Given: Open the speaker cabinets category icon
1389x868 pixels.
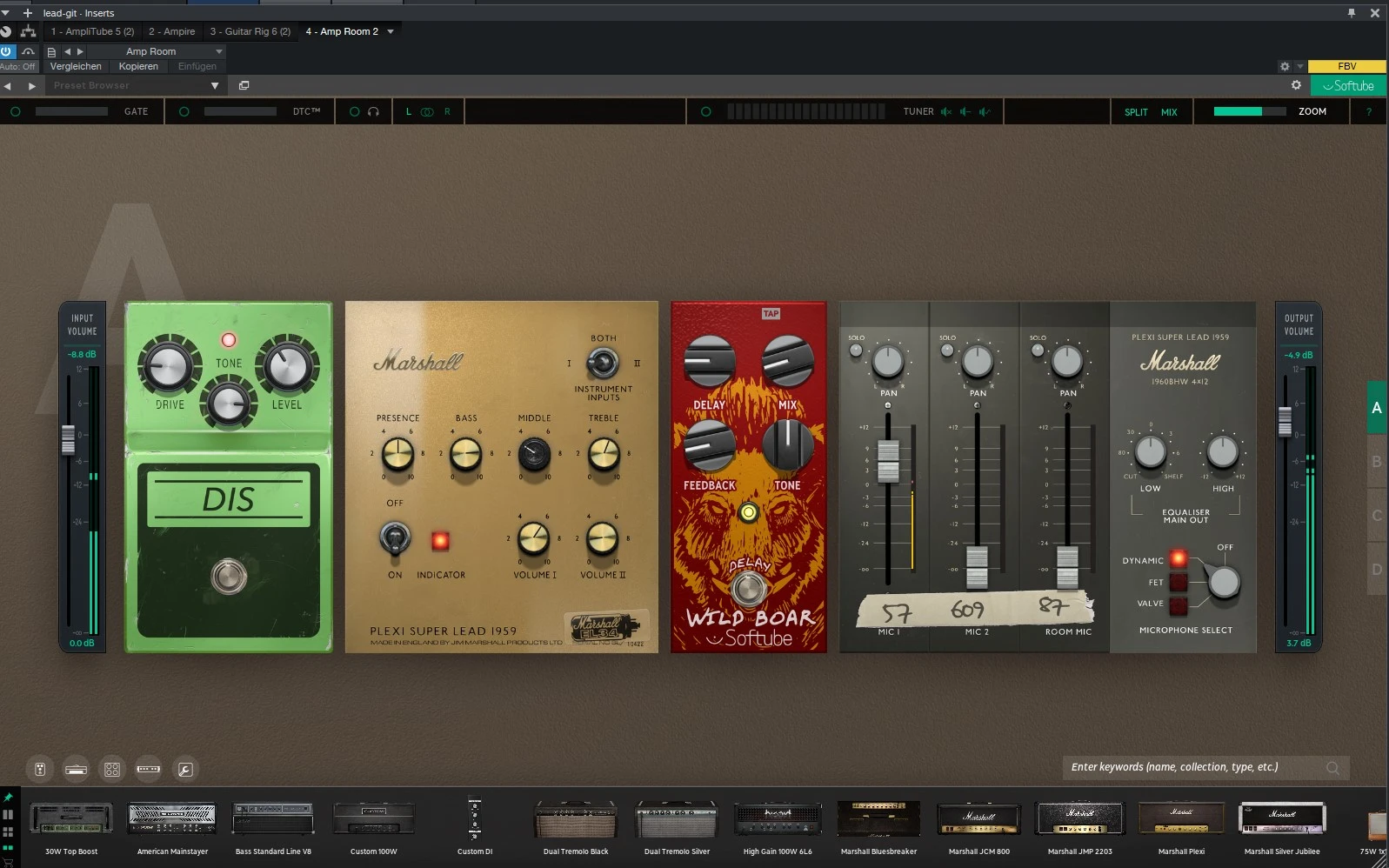Looking at the screenshot, I should pyautogui.click(x=112, y=770).
